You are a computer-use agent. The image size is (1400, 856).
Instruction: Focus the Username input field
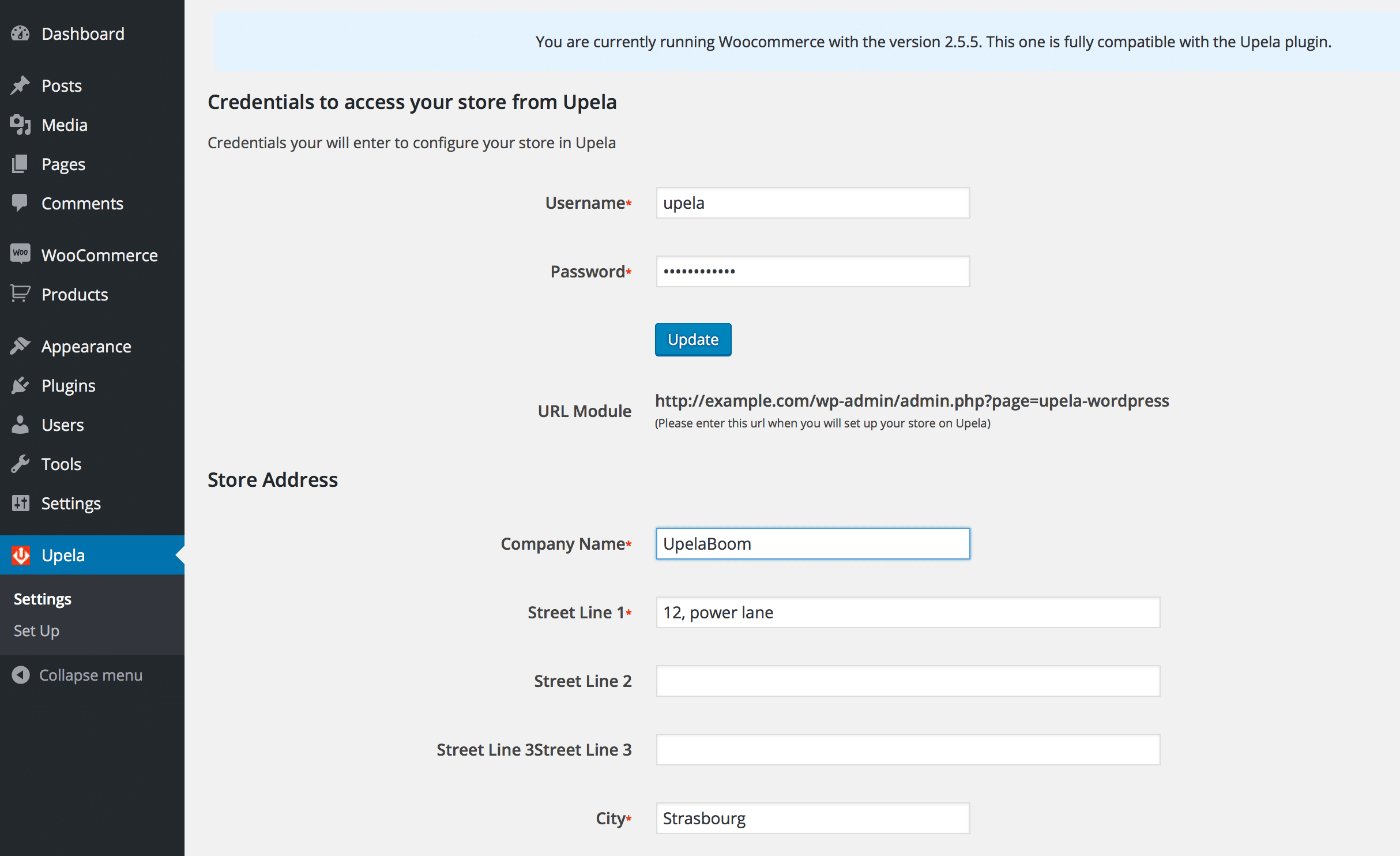813,203
